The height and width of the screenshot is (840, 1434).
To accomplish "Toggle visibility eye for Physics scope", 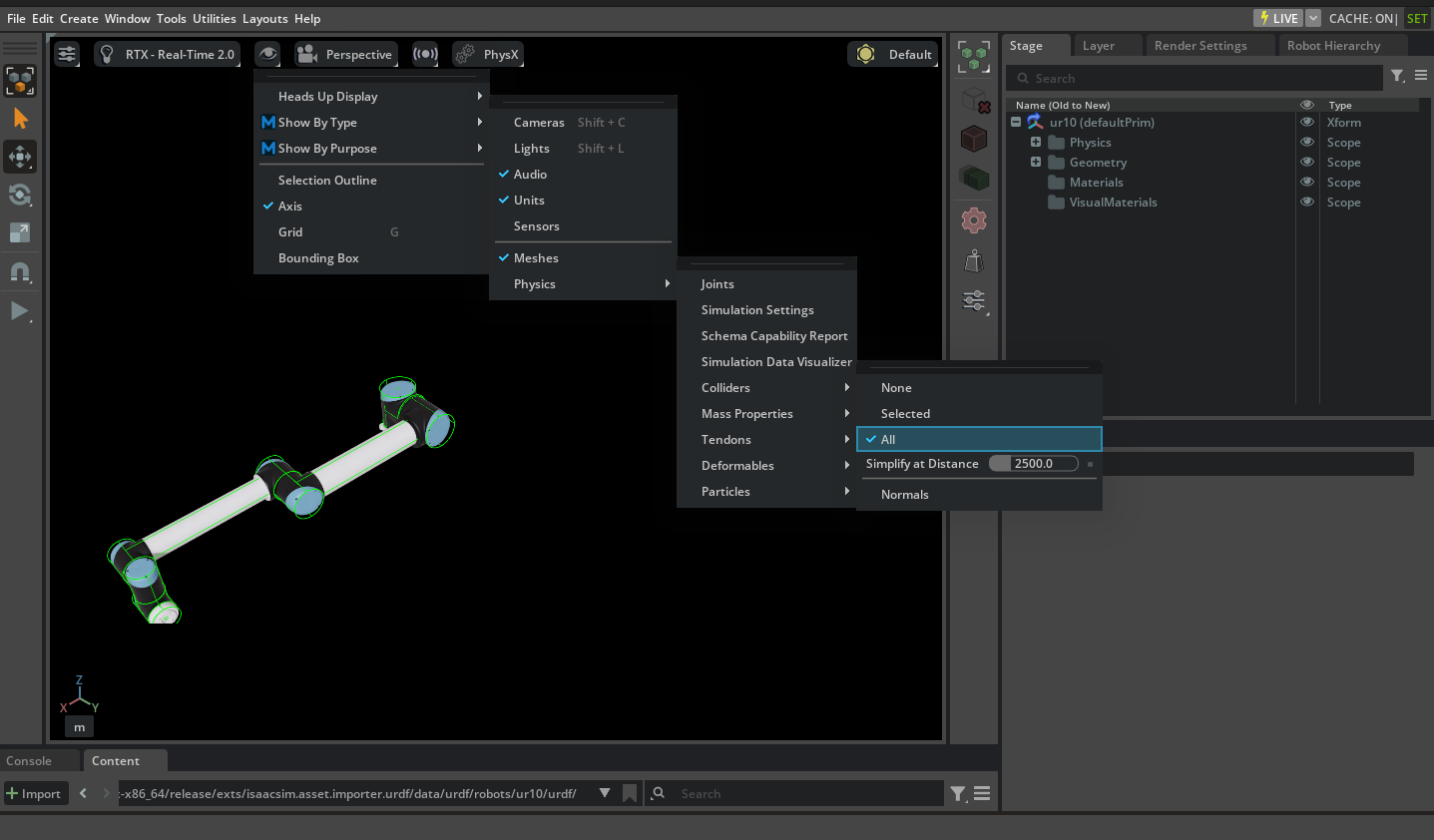I will (1306, 143).
